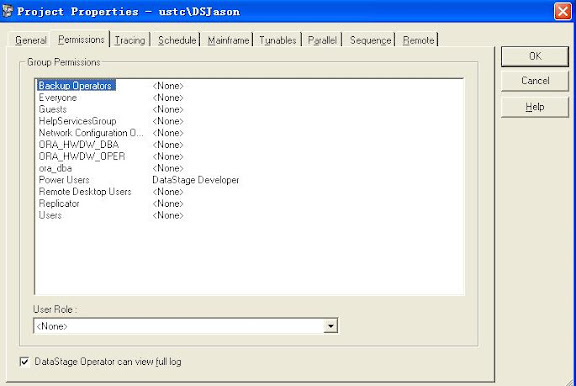Select the ora_dba group
Screen dimensions: 576x386
pyautogui.click(x=55, y=168)
